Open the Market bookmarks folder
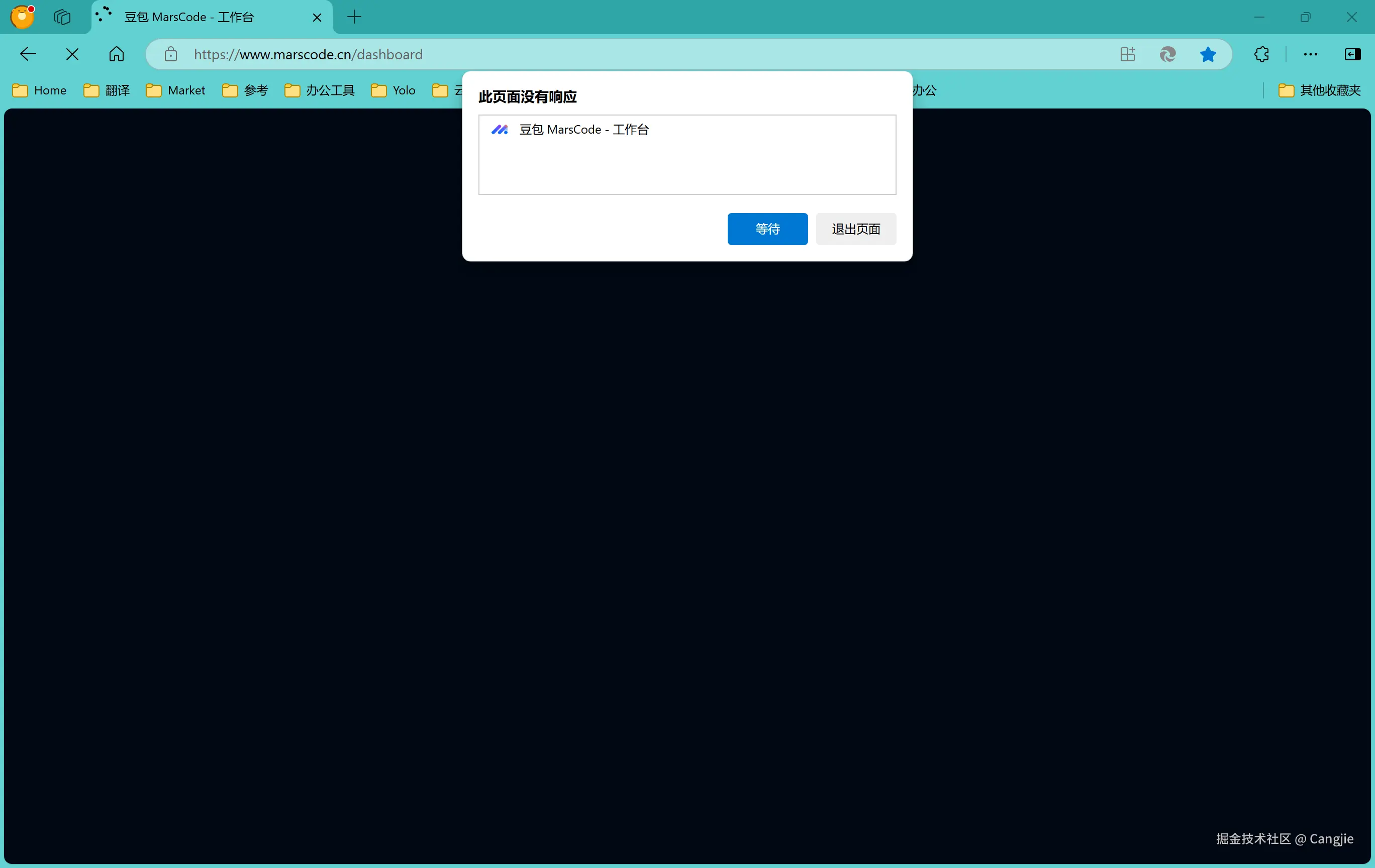The height and width of the screenshot is (868, 1375). (175, 90)
